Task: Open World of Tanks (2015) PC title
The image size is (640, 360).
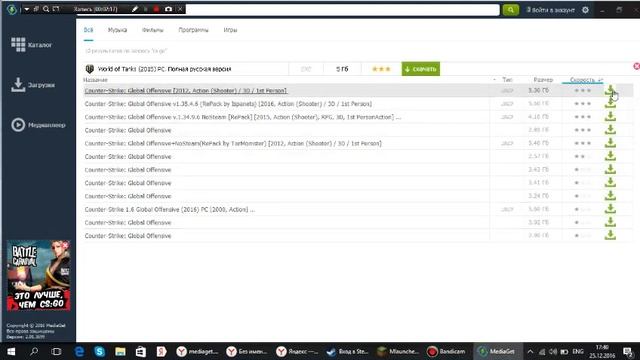Action: click(164, 69)
